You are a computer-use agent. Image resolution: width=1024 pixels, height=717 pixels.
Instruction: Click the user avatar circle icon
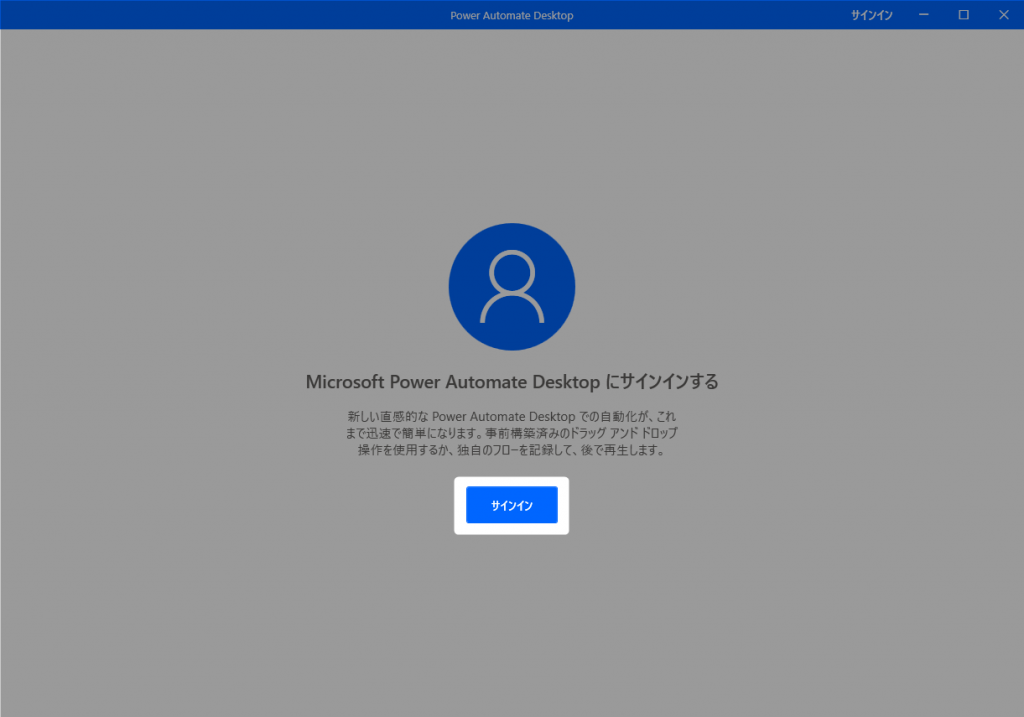pyautogui.click(x=511, y=287)
